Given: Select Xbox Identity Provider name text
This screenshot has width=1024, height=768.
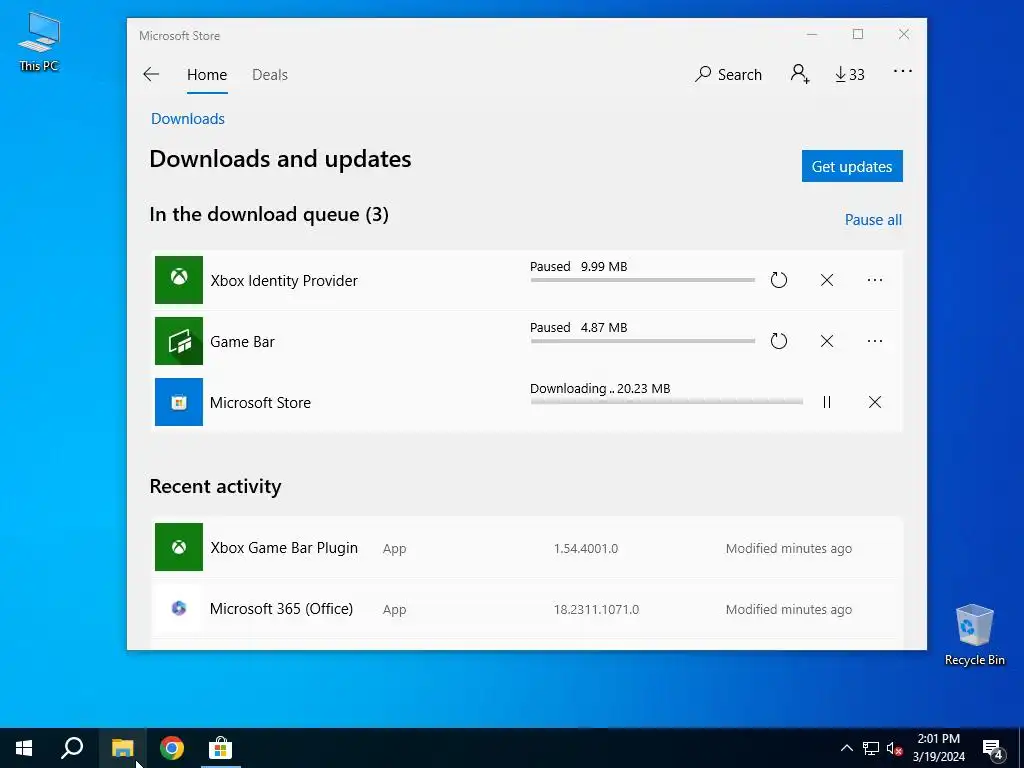Looking at the screenshot, I should click(284, 281).
